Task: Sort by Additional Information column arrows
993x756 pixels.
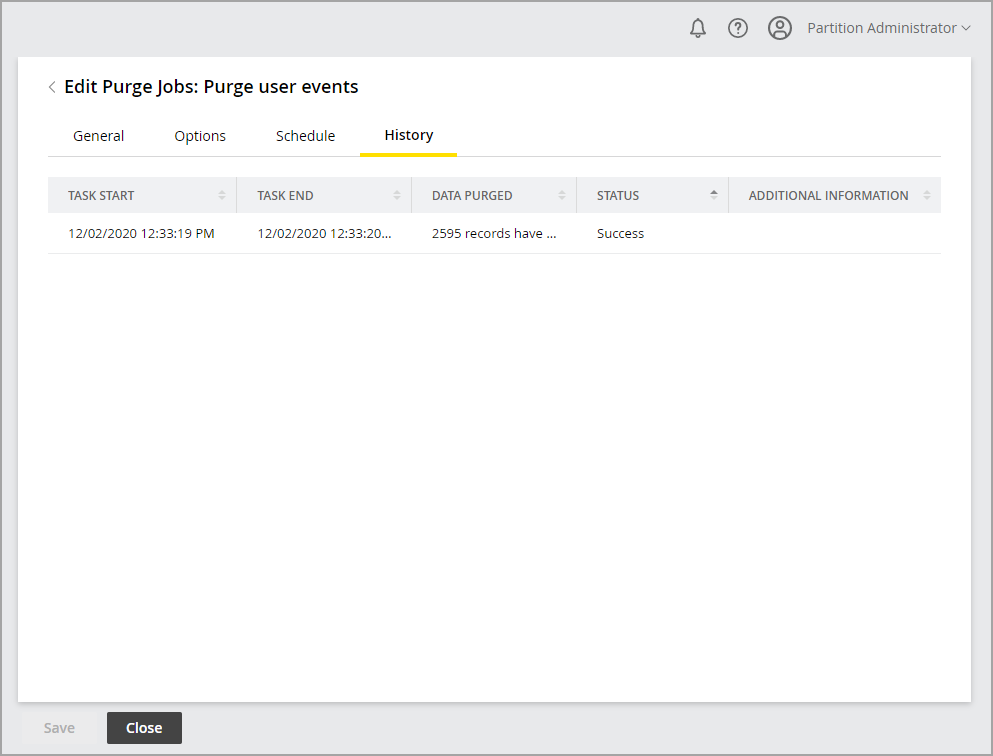Action: coord(927,195)
